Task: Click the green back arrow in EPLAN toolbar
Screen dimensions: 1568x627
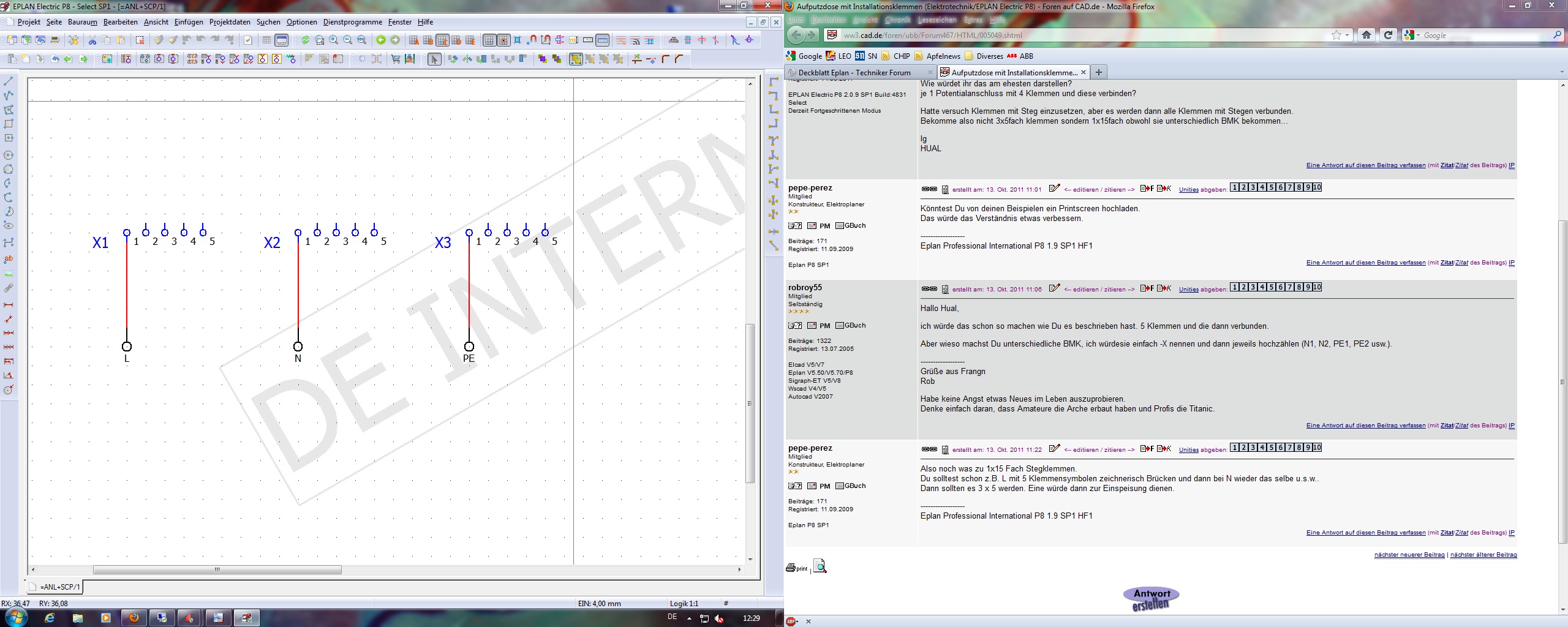Action: pyautogui.click(x=380, y=40)
